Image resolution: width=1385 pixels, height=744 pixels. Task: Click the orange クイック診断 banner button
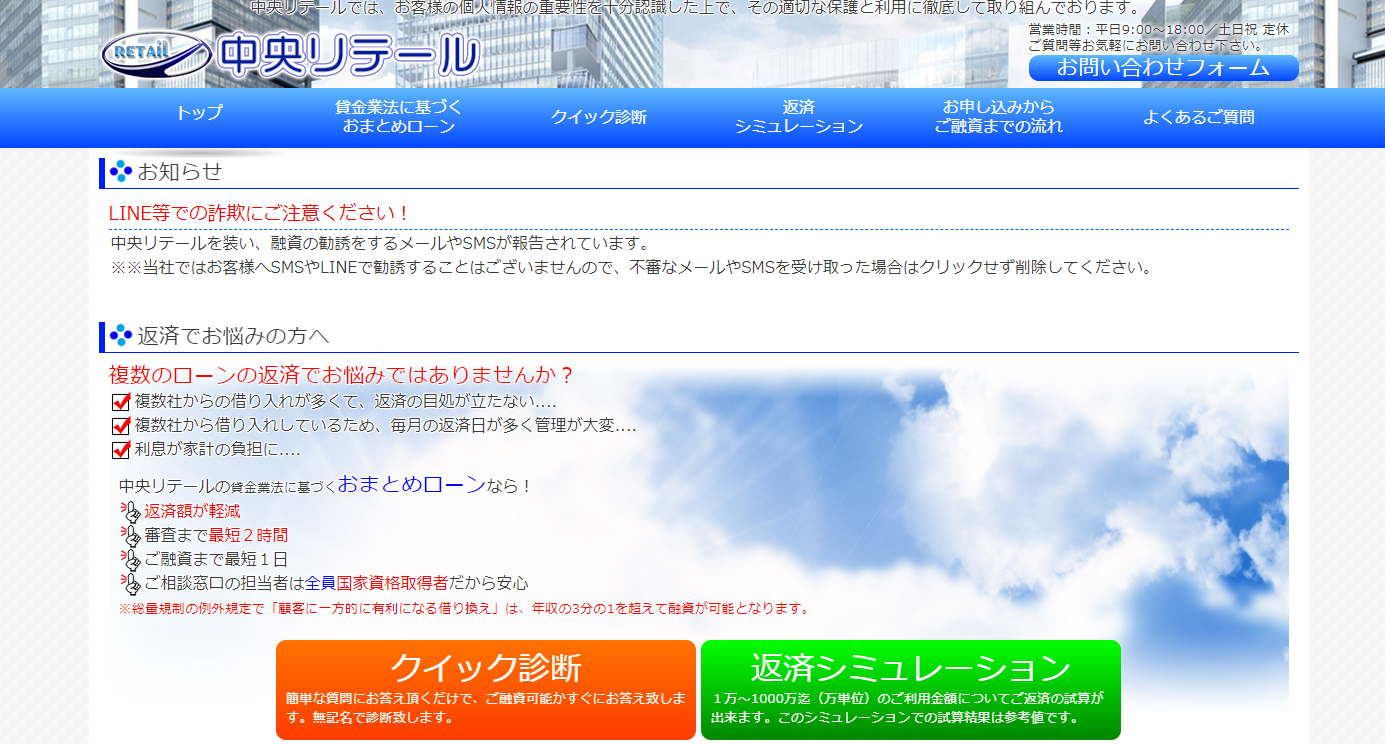pyautogui.click(x=485, y=690)
